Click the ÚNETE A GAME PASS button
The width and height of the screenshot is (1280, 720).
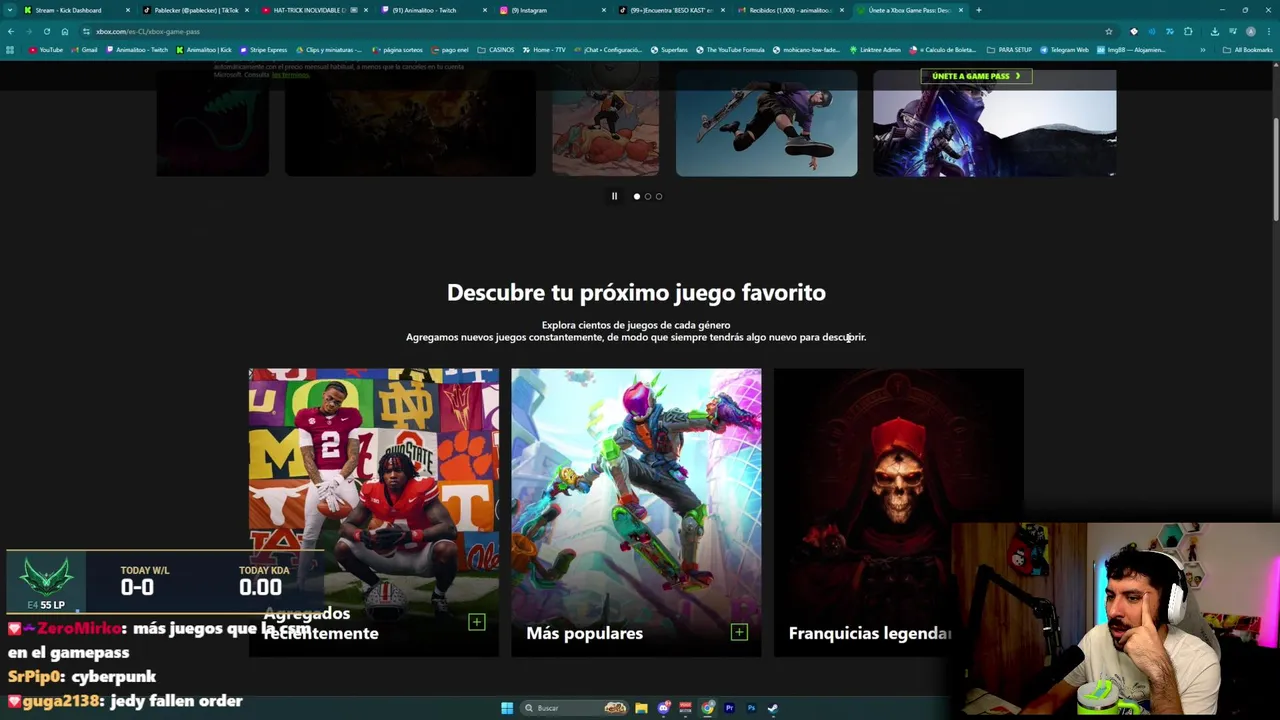tap(976, 76)
